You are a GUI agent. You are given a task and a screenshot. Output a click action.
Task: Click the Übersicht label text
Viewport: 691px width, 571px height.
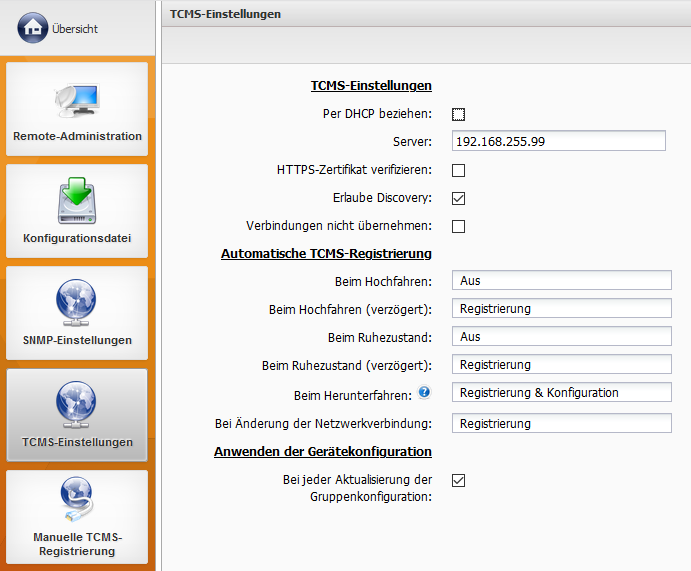pyautogui.click(x=75, y=29)
